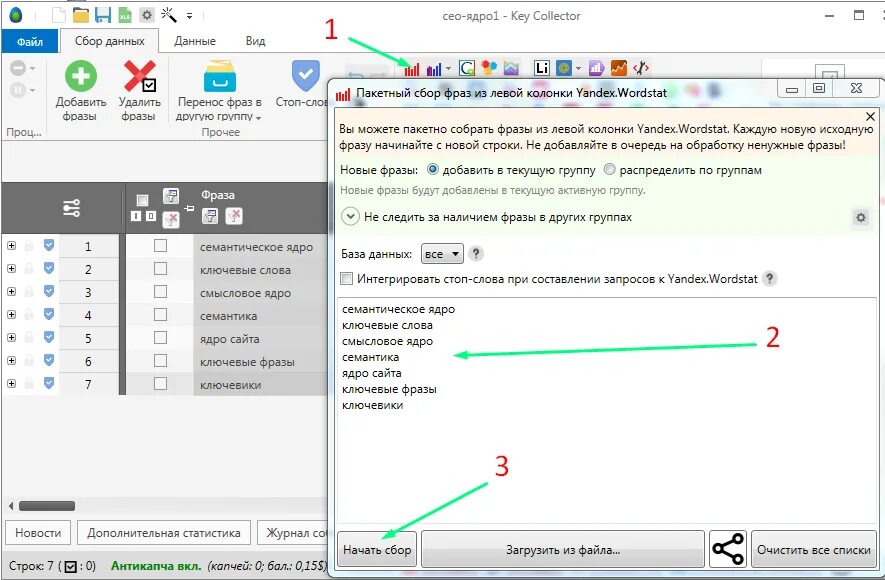Image resolution: width=885 pixels, height=580 pixels.
Task: Export to Excel via the green XLS icon
Action: tap(125, 15)
